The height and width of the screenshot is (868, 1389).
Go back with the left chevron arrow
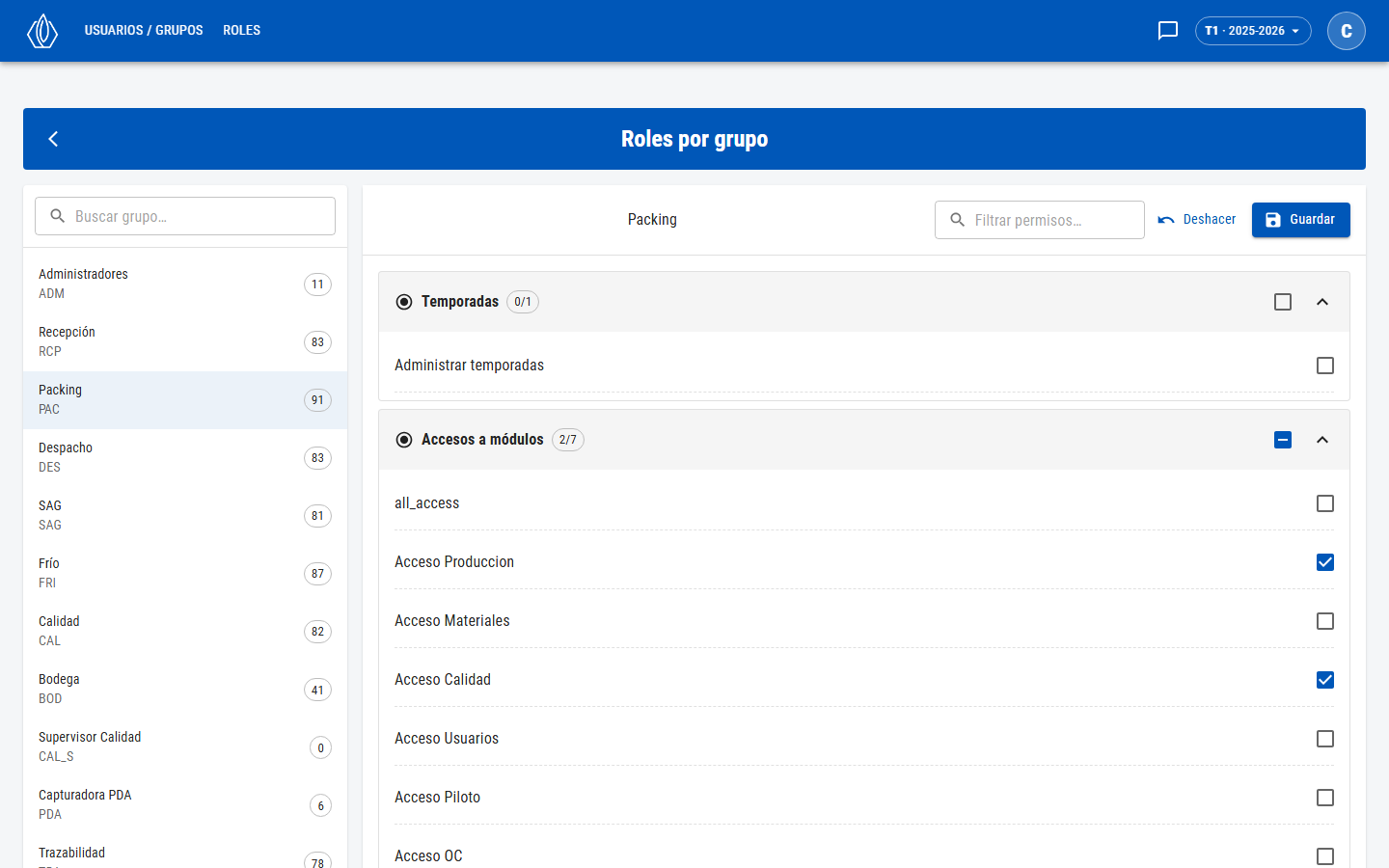tap(54, 139)
